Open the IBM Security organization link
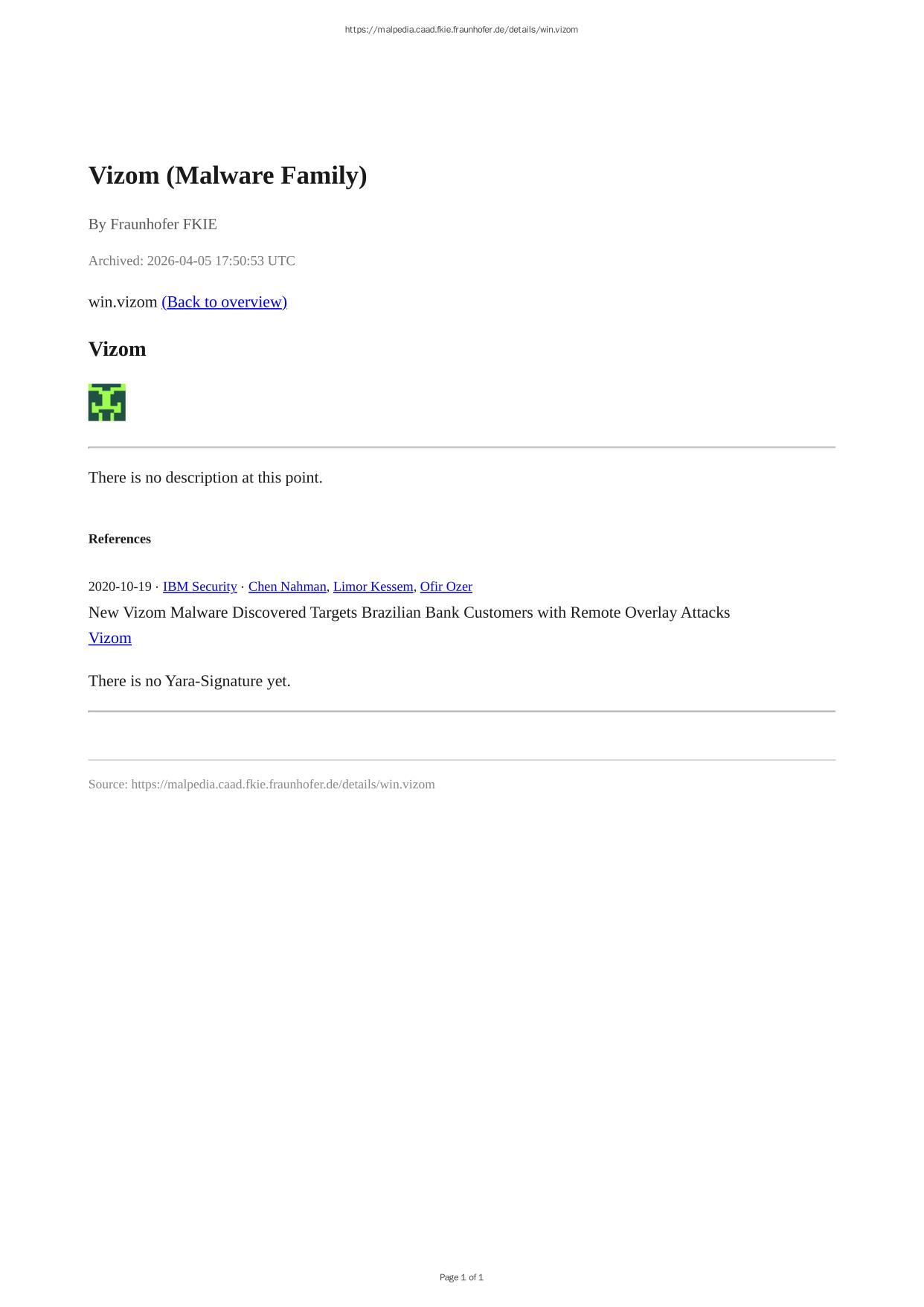This screenshot has width=924, height=1307. tap(199, 587)
